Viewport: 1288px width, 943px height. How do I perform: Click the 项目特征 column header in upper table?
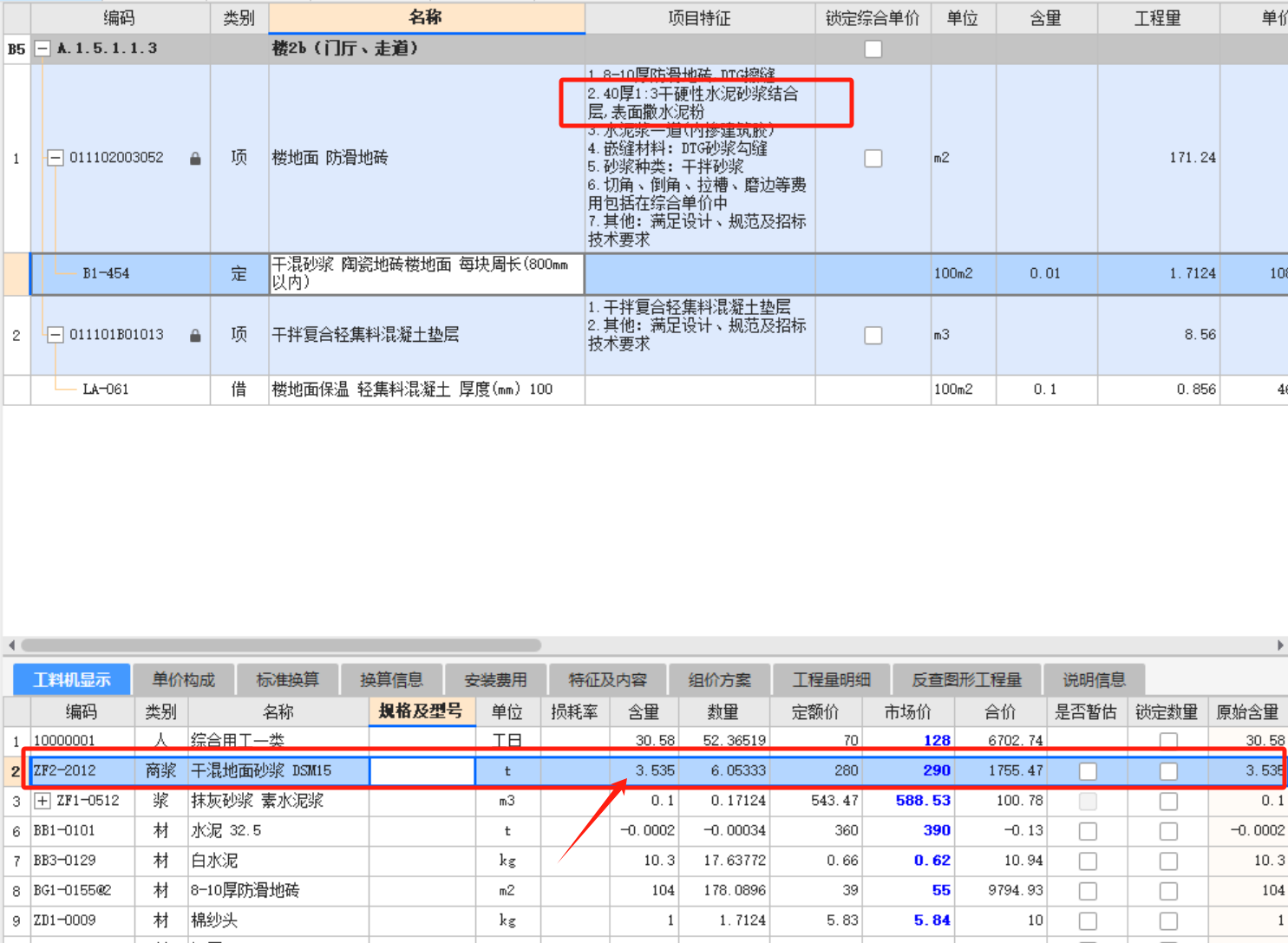(700, 18)
